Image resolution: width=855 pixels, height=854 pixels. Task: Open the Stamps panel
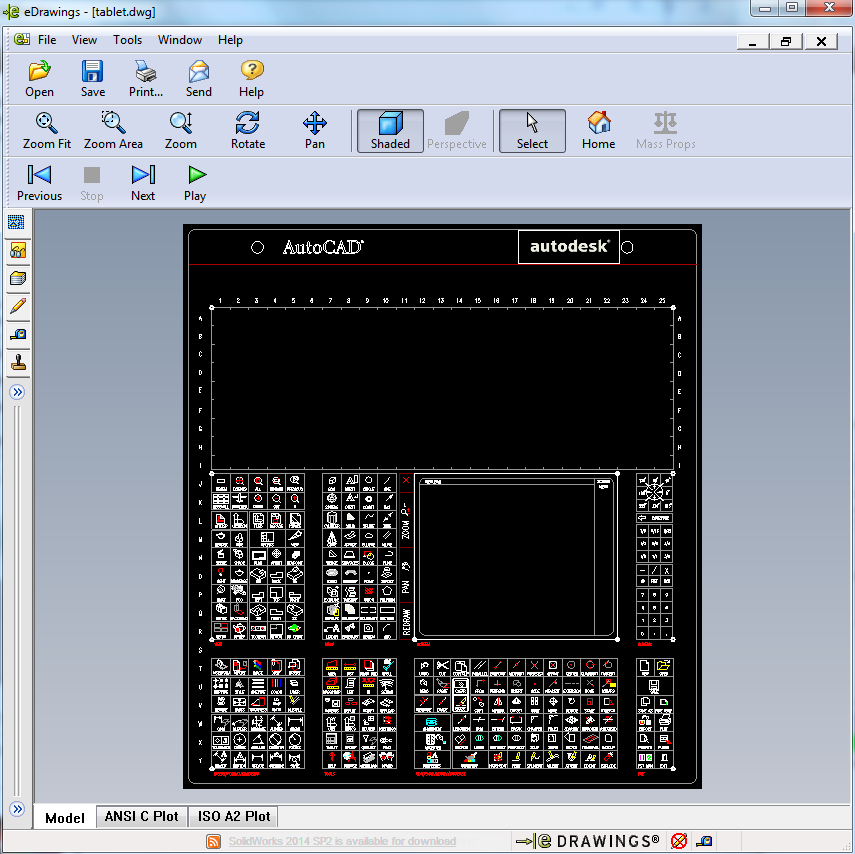17,363
